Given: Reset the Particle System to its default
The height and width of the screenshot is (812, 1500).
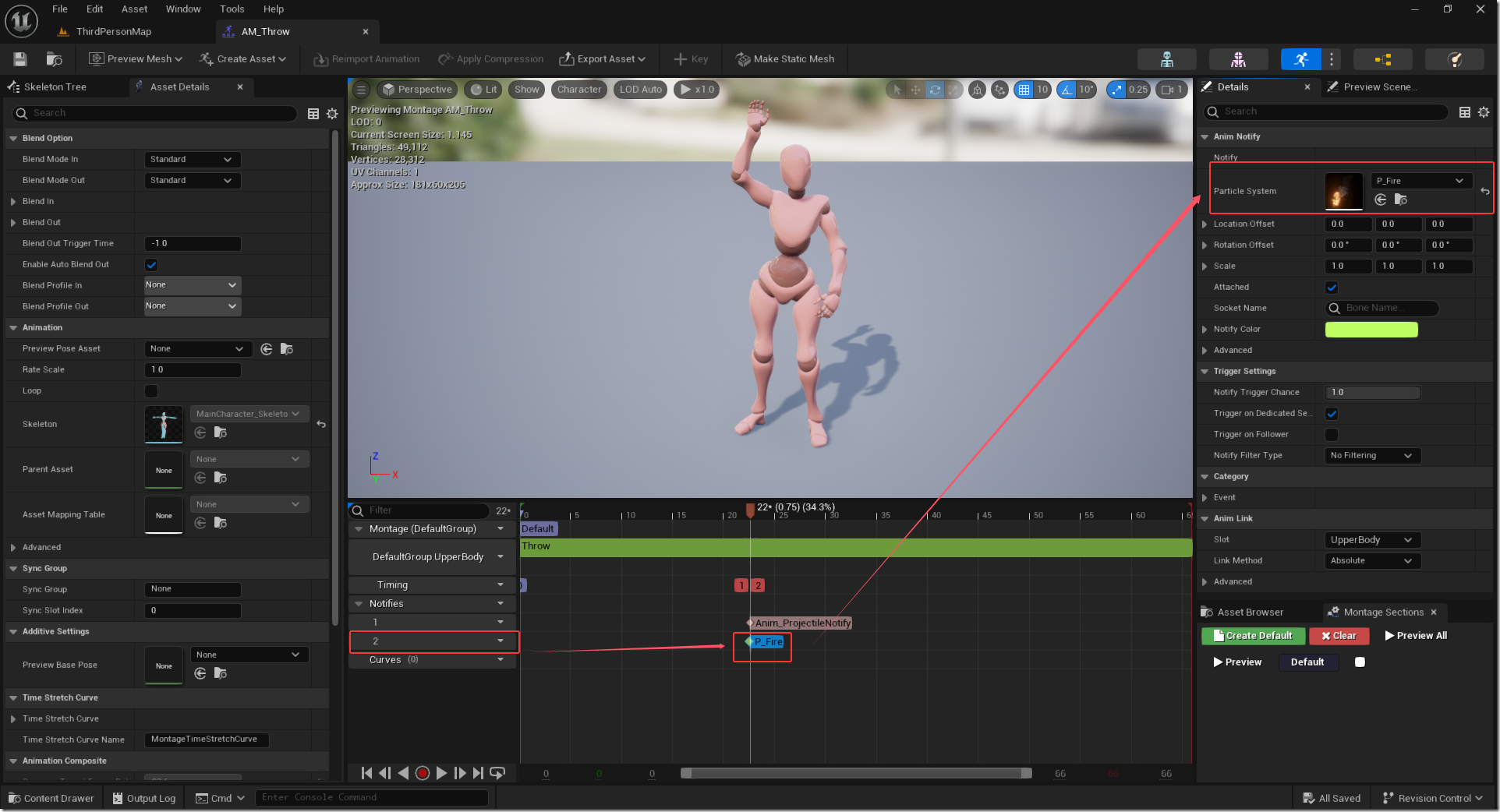Looking at the screenshot, I should pos(1484,191).
